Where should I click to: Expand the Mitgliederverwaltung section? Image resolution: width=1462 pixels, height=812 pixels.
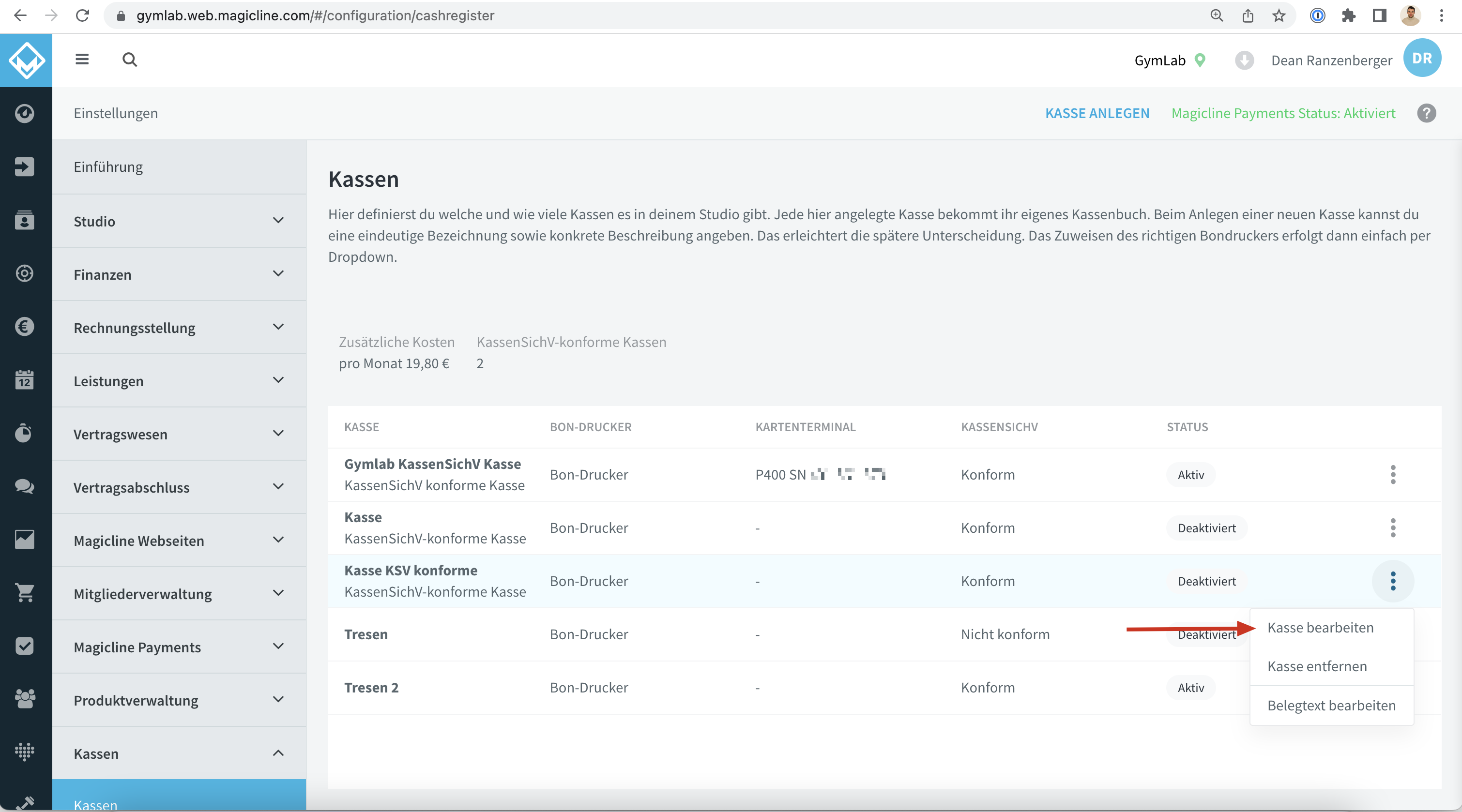[179, 594]
